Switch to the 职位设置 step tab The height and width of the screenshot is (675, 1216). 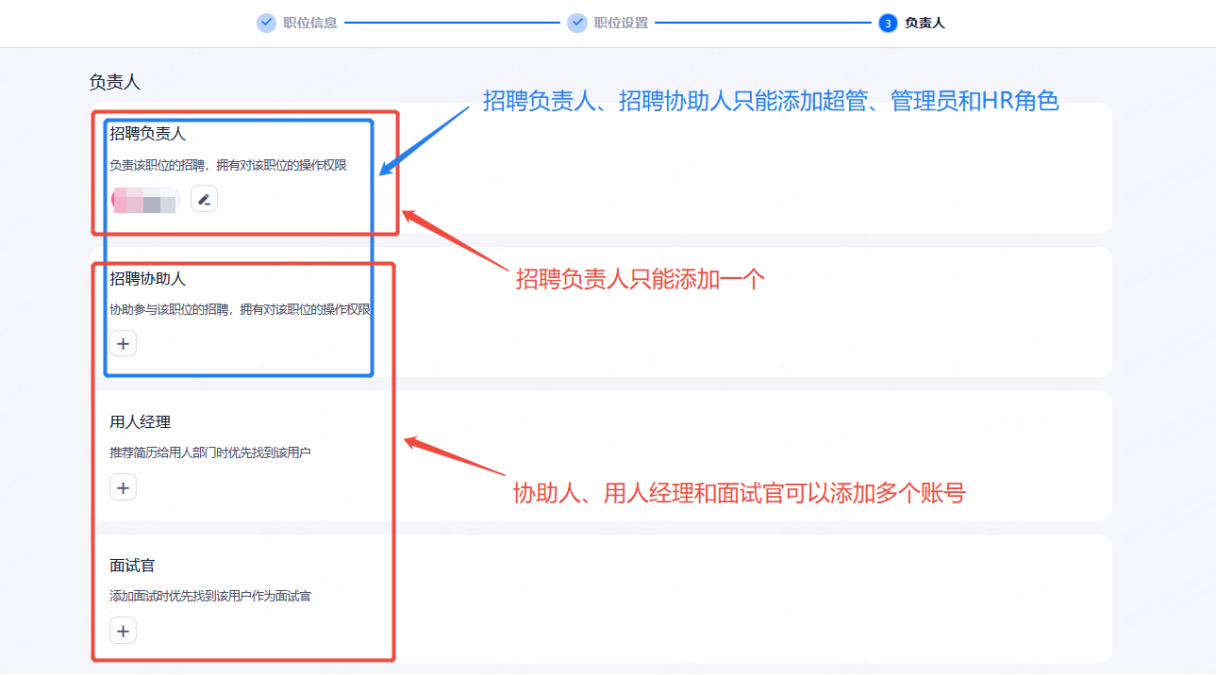[x=621, y=23]
